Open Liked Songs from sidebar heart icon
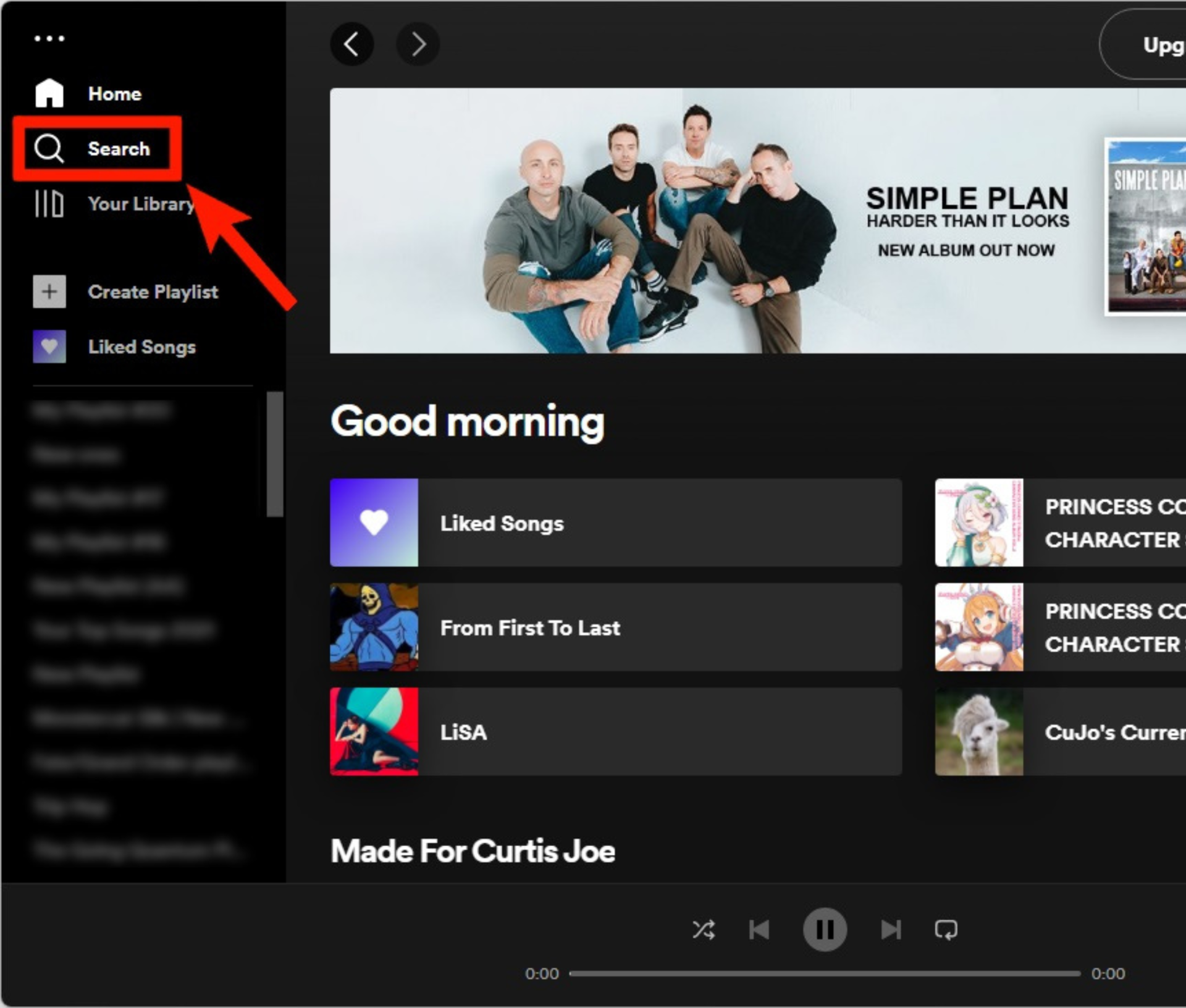This screenshot has height=1008, width=1186. (x=49, y=346)
